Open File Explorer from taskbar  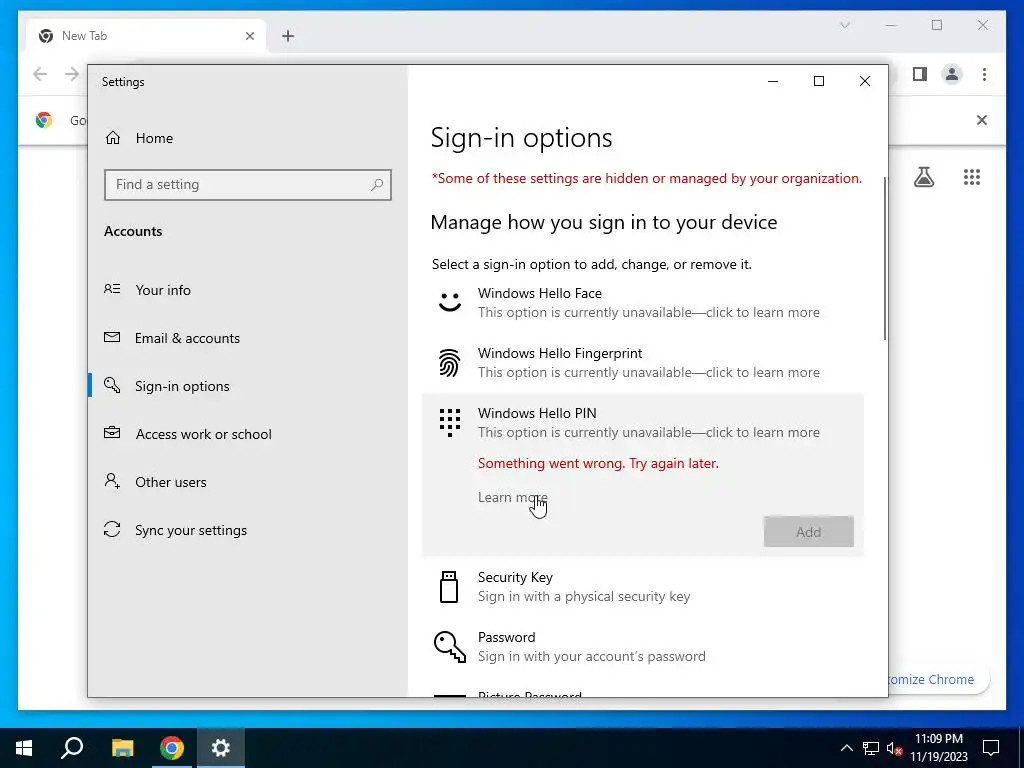(122, 748)
